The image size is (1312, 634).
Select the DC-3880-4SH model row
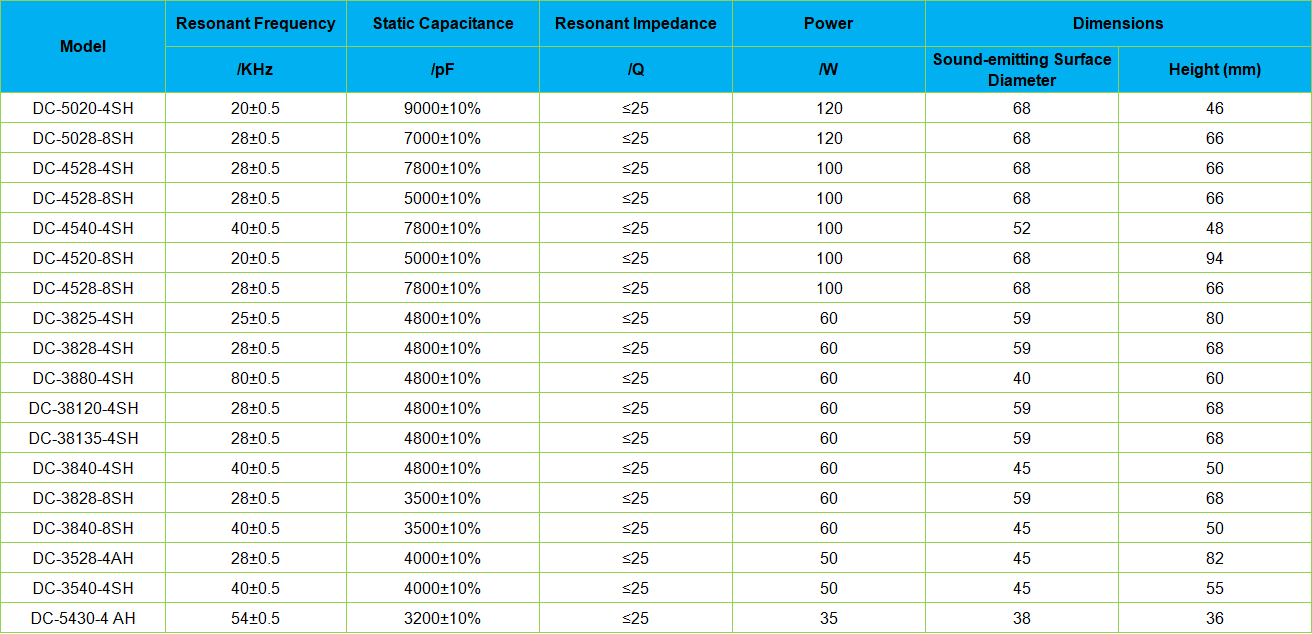coord(83,378)
